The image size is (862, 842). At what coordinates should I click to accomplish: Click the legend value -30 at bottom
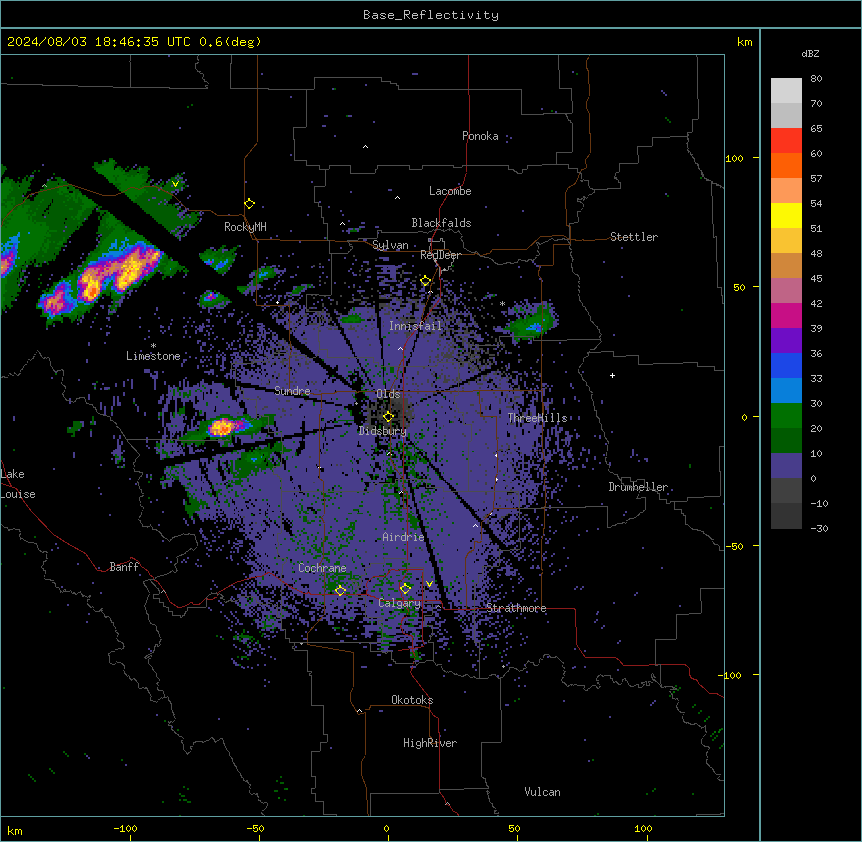tap(819, 528)
